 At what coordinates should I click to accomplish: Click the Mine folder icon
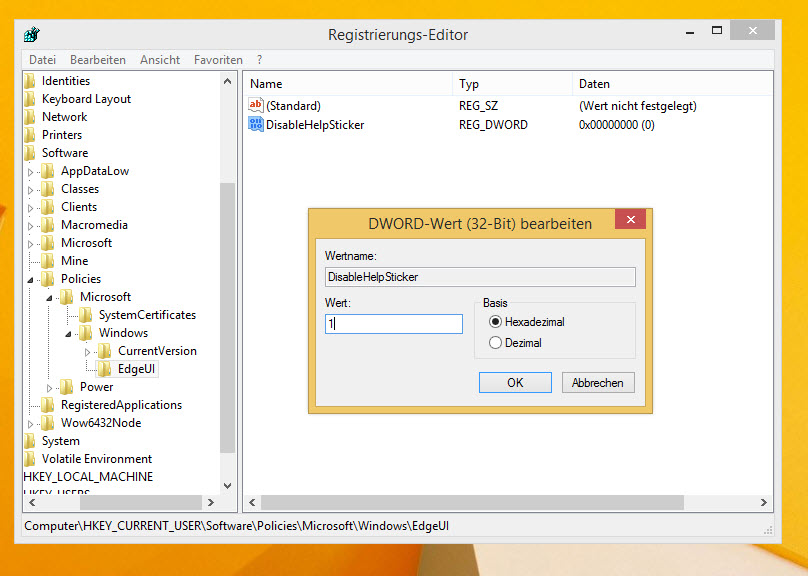click(x=47, y=260)
